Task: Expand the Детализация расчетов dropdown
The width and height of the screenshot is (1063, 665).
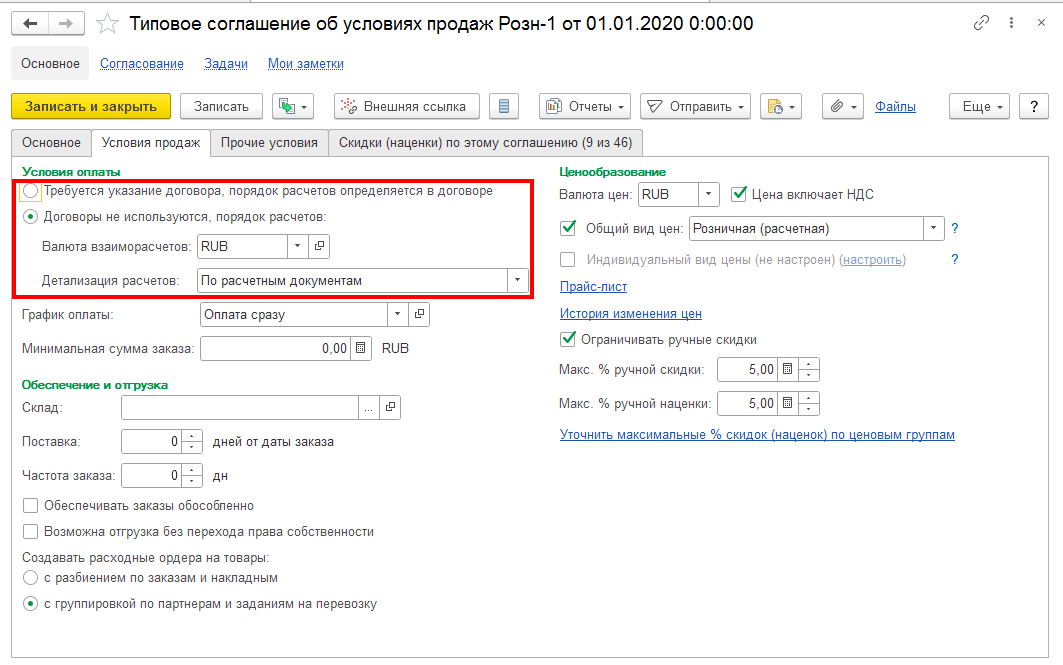Action: pyautogui.click(x=518, y=281)
